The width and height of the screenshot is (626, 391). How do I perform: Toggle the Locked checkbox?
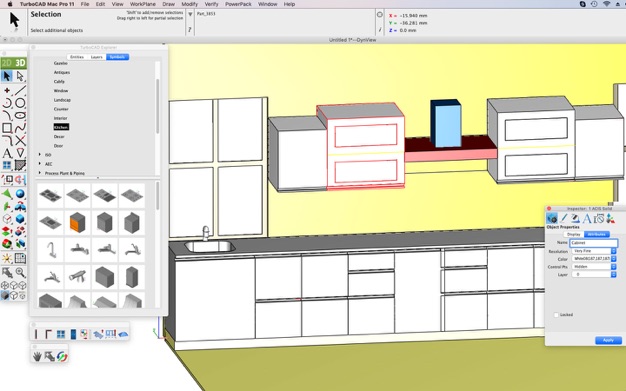point(556,315)
